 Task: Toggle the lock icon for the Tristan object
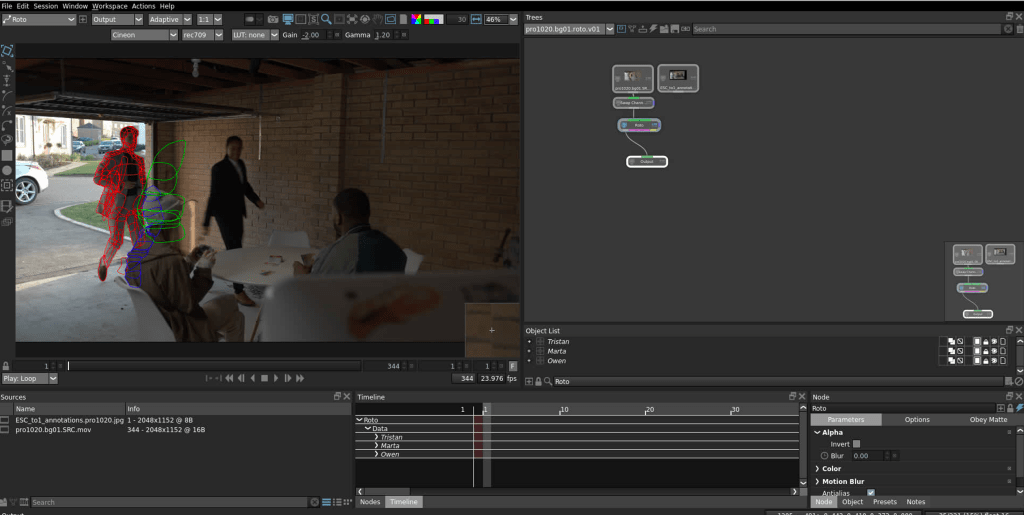click(986, 342)
